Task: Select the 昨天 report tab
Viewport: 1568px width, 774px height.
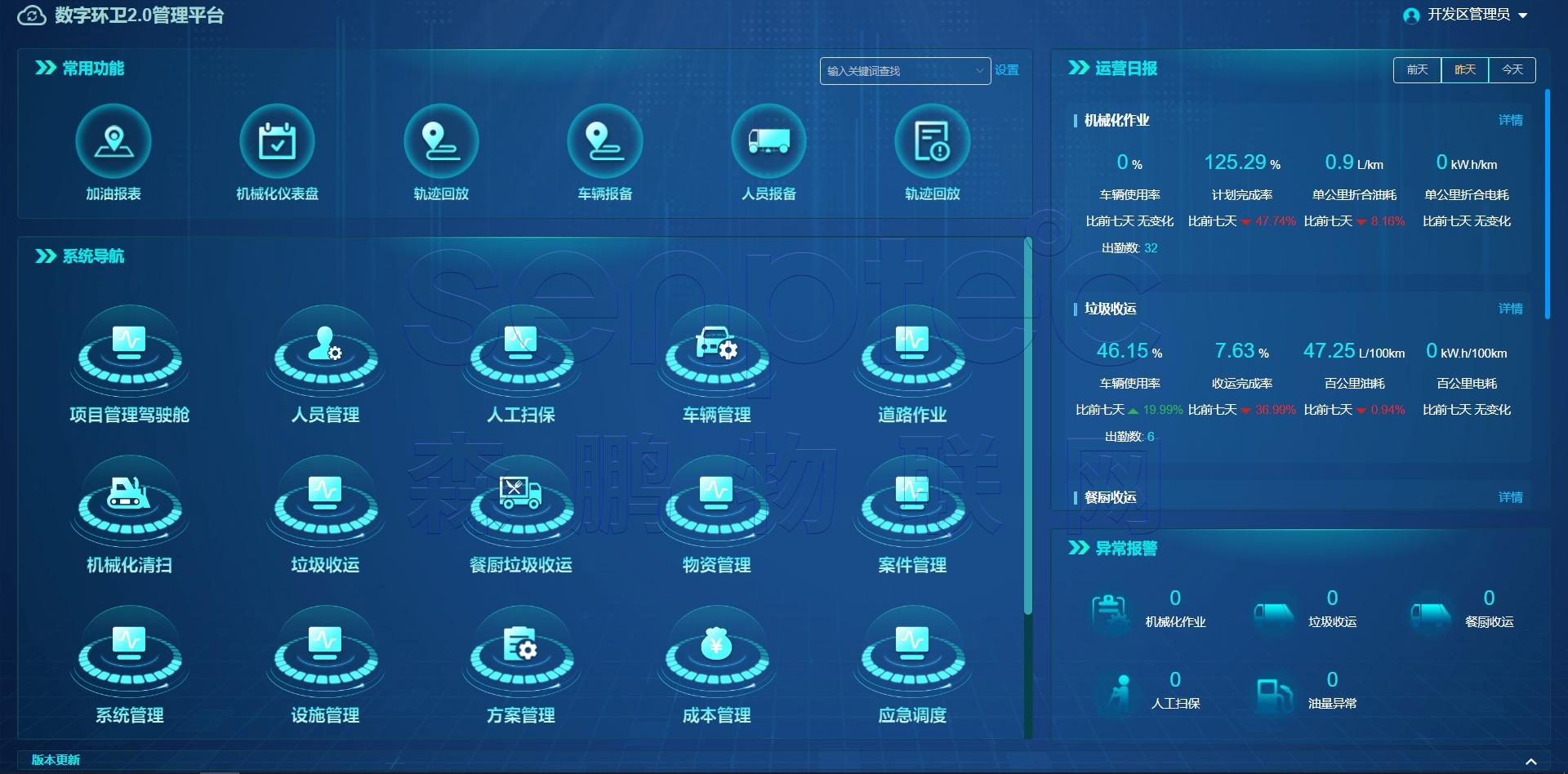Action: (x=1465, y=70)
